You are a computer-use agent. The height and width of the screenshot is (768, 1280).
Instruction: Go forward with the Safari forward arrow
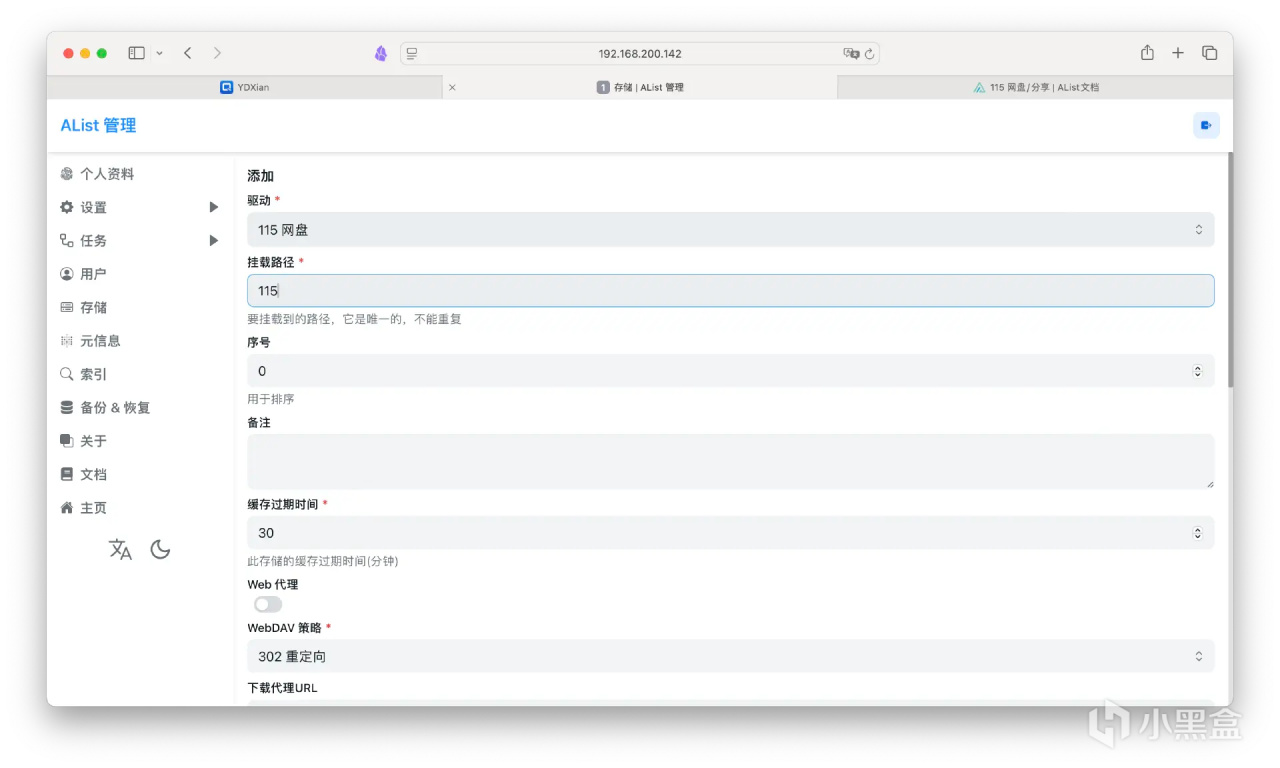[217, 53]
